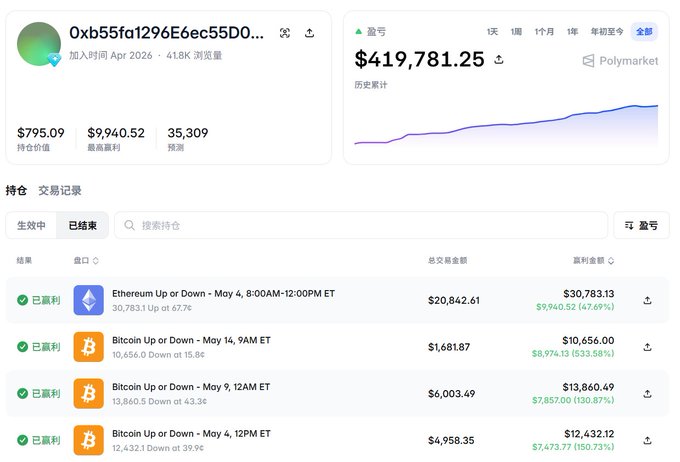Click the green check on Ethereum row
The width and height of the screenshot is (680, 462).
tap(23, 300)
